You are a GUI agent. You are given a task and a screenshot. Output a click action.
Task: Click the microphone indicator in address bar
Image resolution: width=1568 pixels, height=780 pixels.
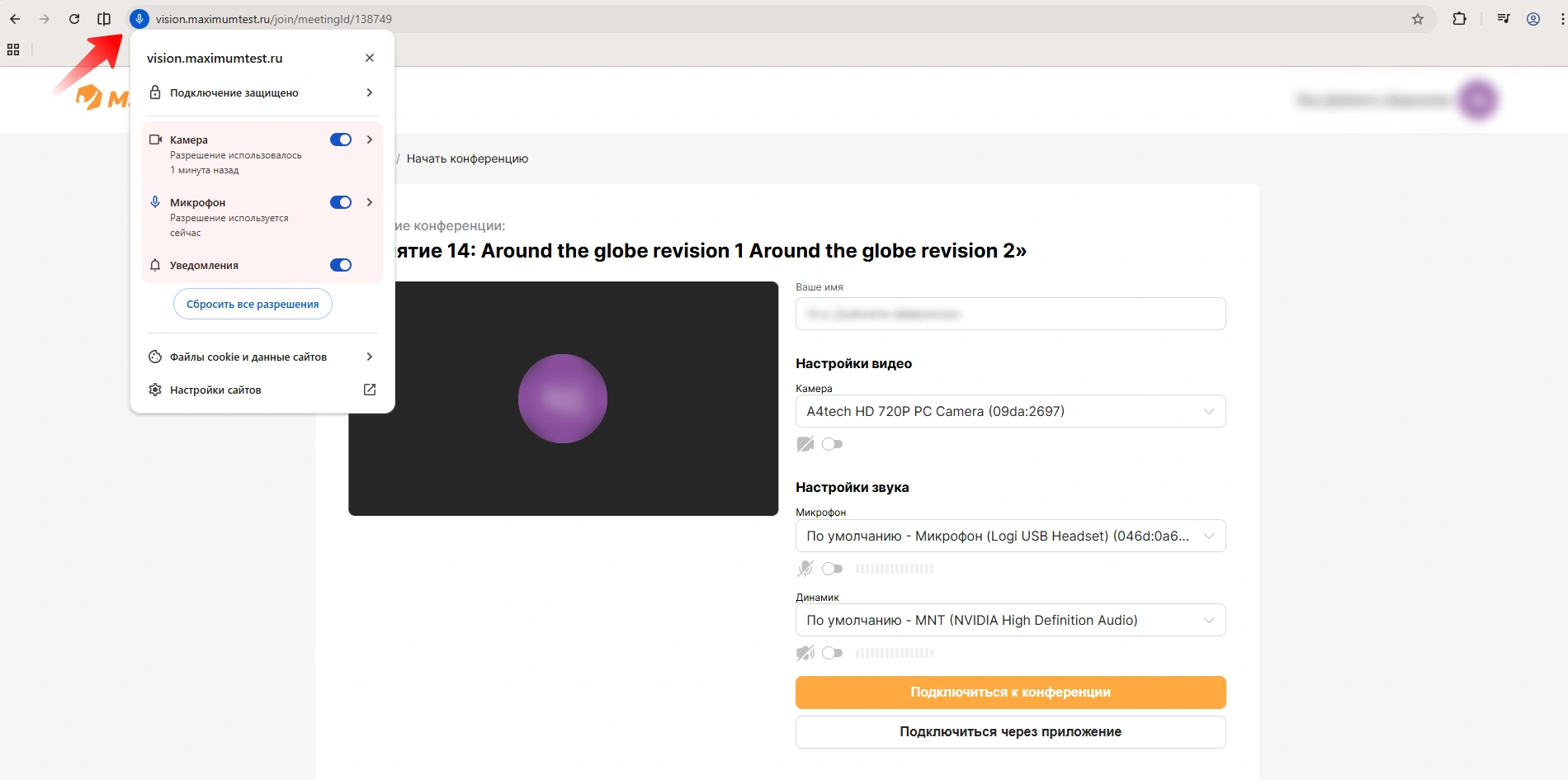(x=139, y=19)
